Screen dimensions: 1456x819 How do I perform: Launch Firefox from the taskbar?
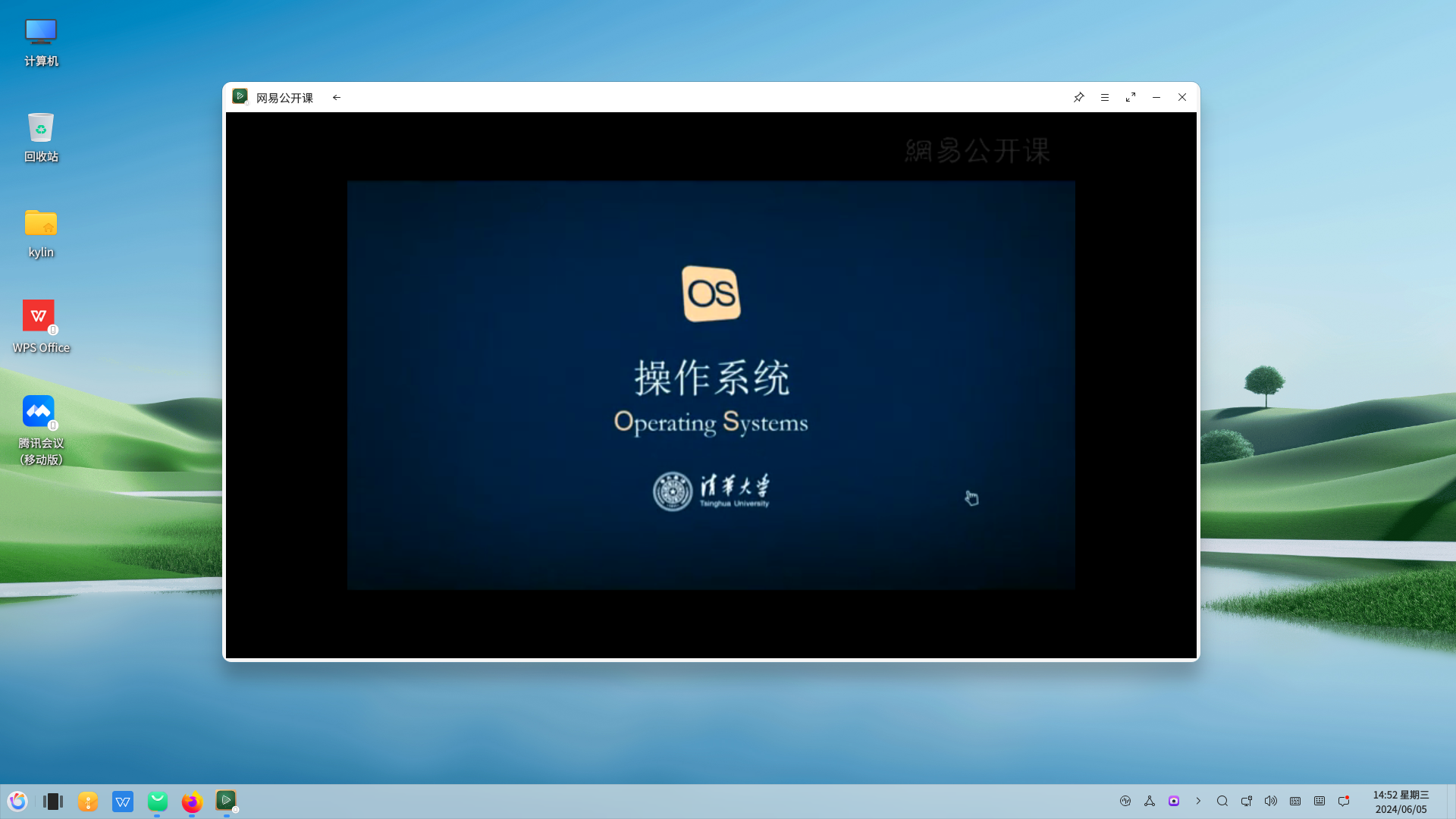click(192, 802)
